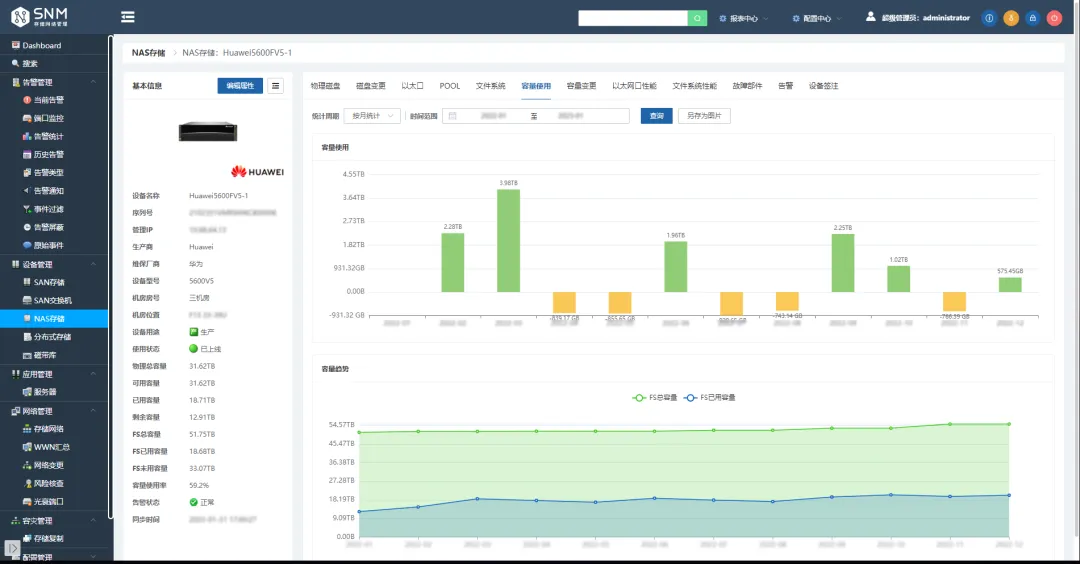Open the list menu icon beside 编辑属性
Image resolution: width=1080 pixels, height=564 pixels.
point(276,86)
